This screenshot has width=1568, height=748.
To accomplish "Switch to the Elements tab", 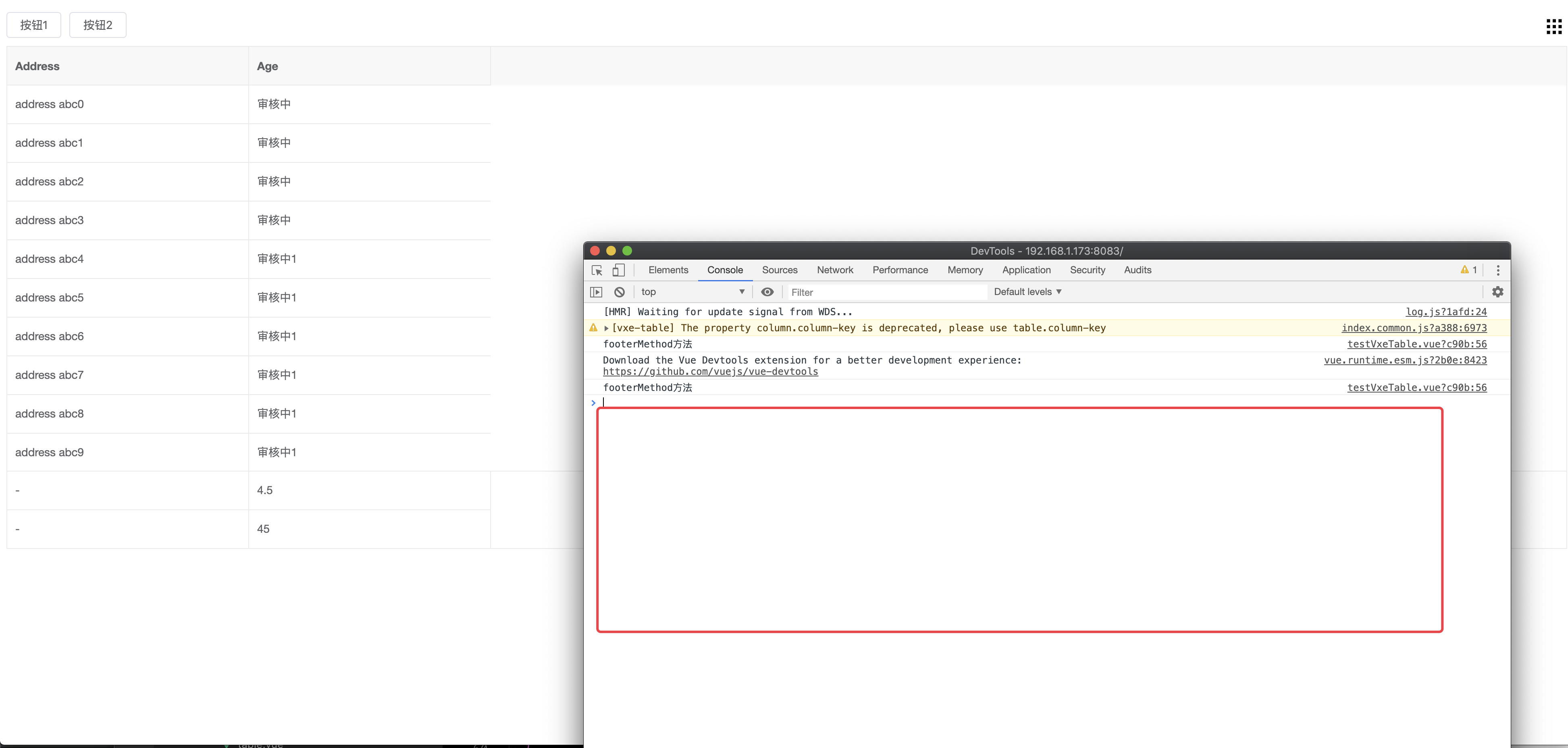I will click(668, 270).
